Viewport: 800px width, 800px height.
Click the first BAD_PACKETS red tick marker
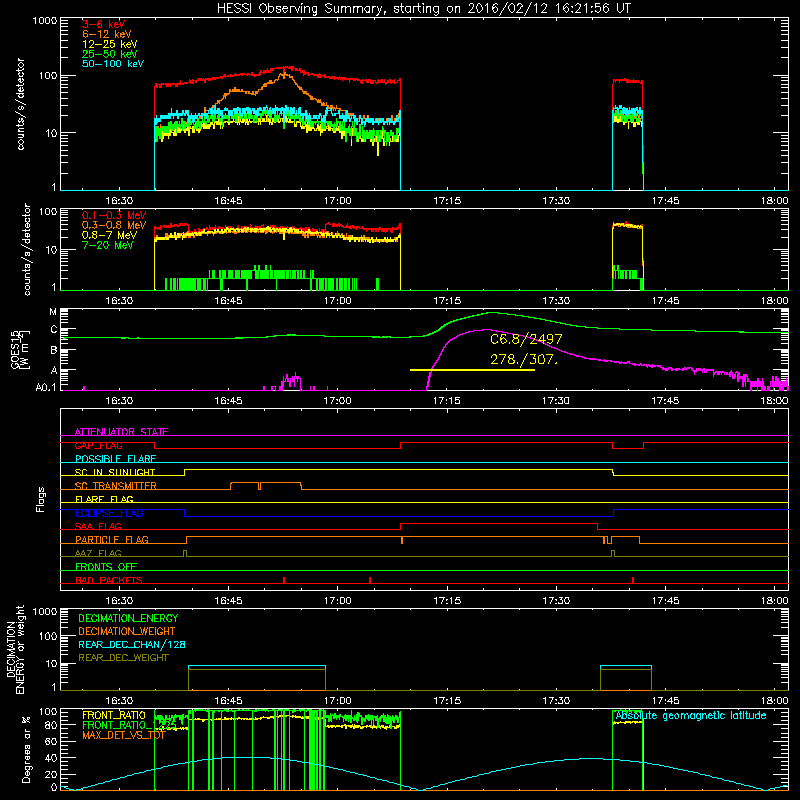coord(284,580)
